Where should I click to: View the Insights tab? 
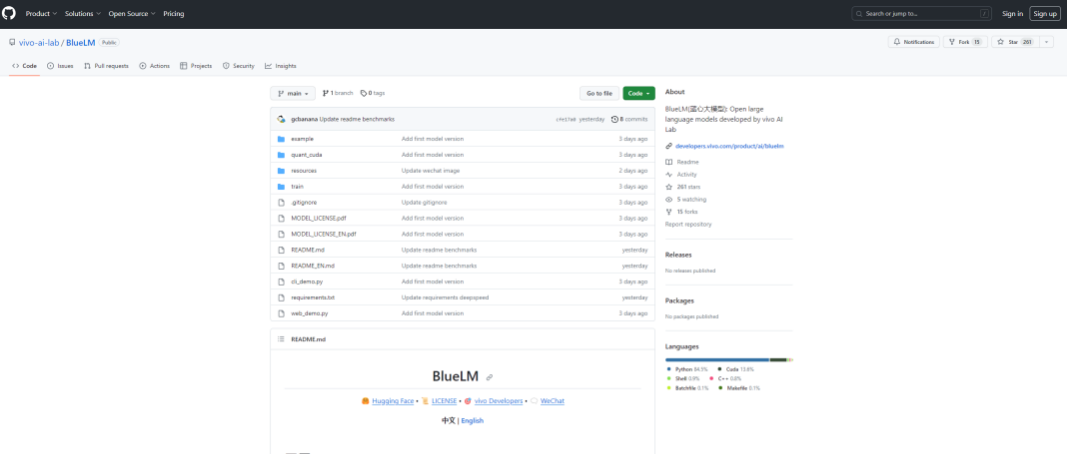(x=280, y=66)
